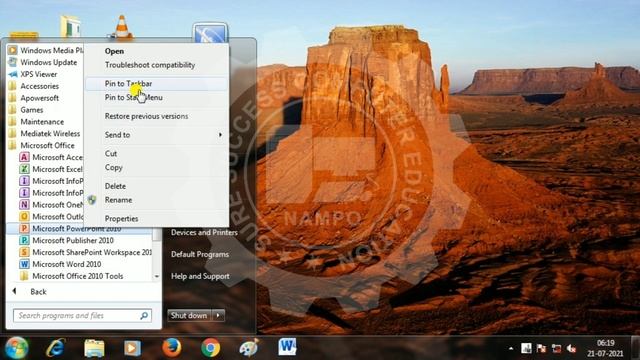Click the volume tray icon
Screen dimensions: 640x360
571,348
